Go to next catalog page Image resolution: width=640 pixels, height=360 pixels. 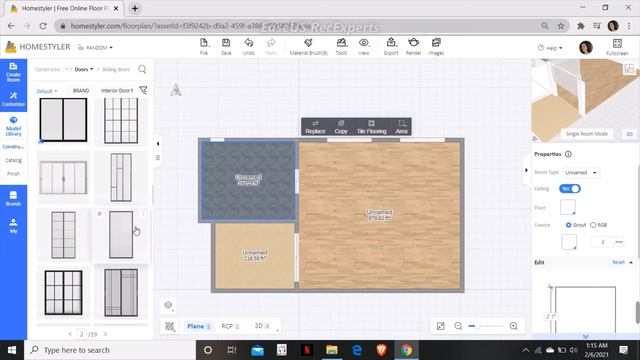(105, 334)
